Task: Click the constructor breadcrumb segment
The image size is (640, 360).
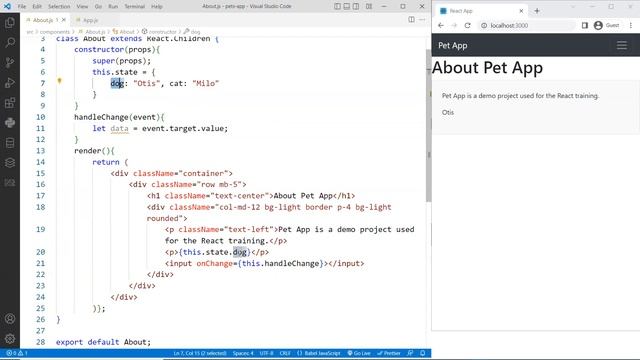Action: pos(159,31)
